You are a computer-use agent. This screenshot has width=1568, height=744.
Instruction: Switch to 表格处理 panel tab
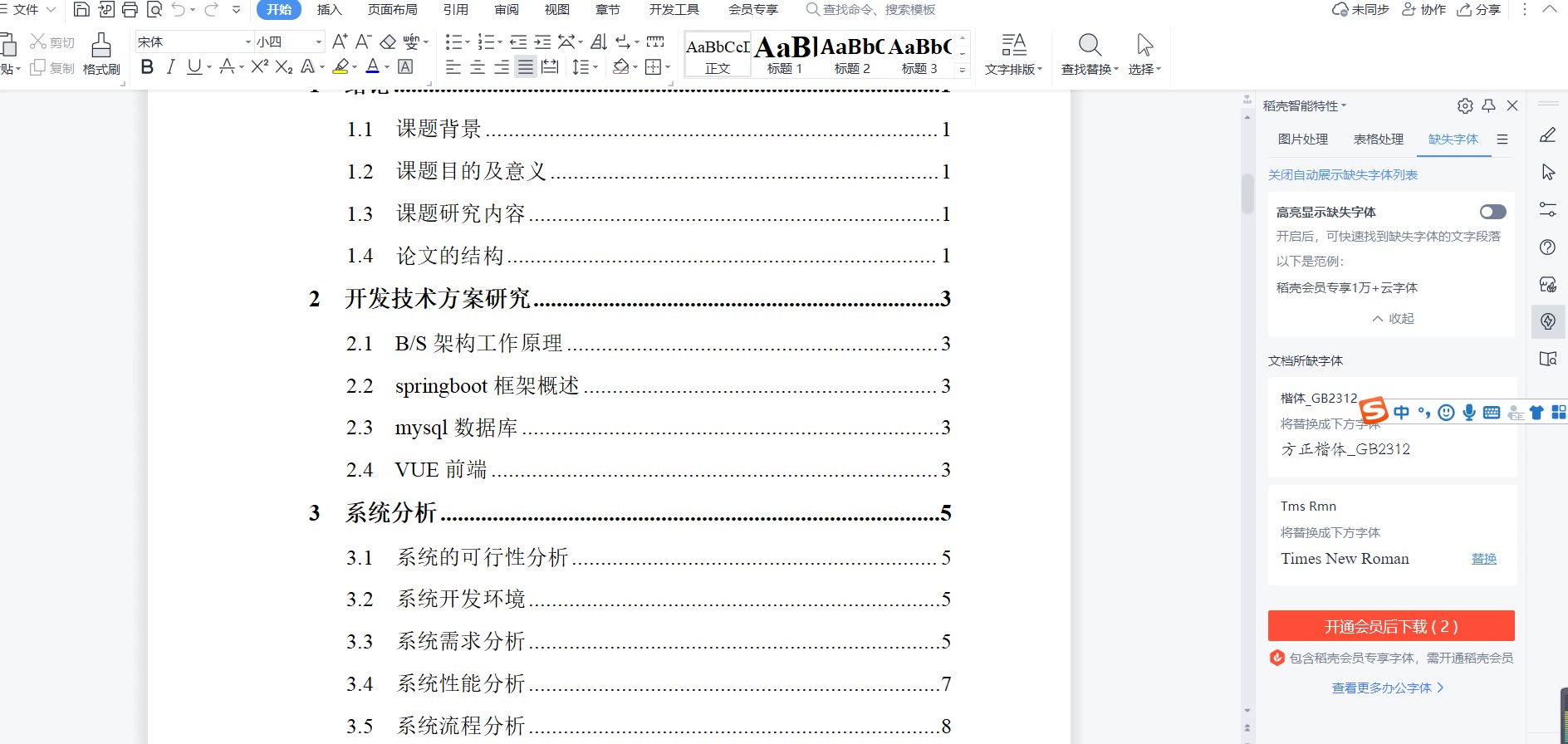pos(1379,139)
